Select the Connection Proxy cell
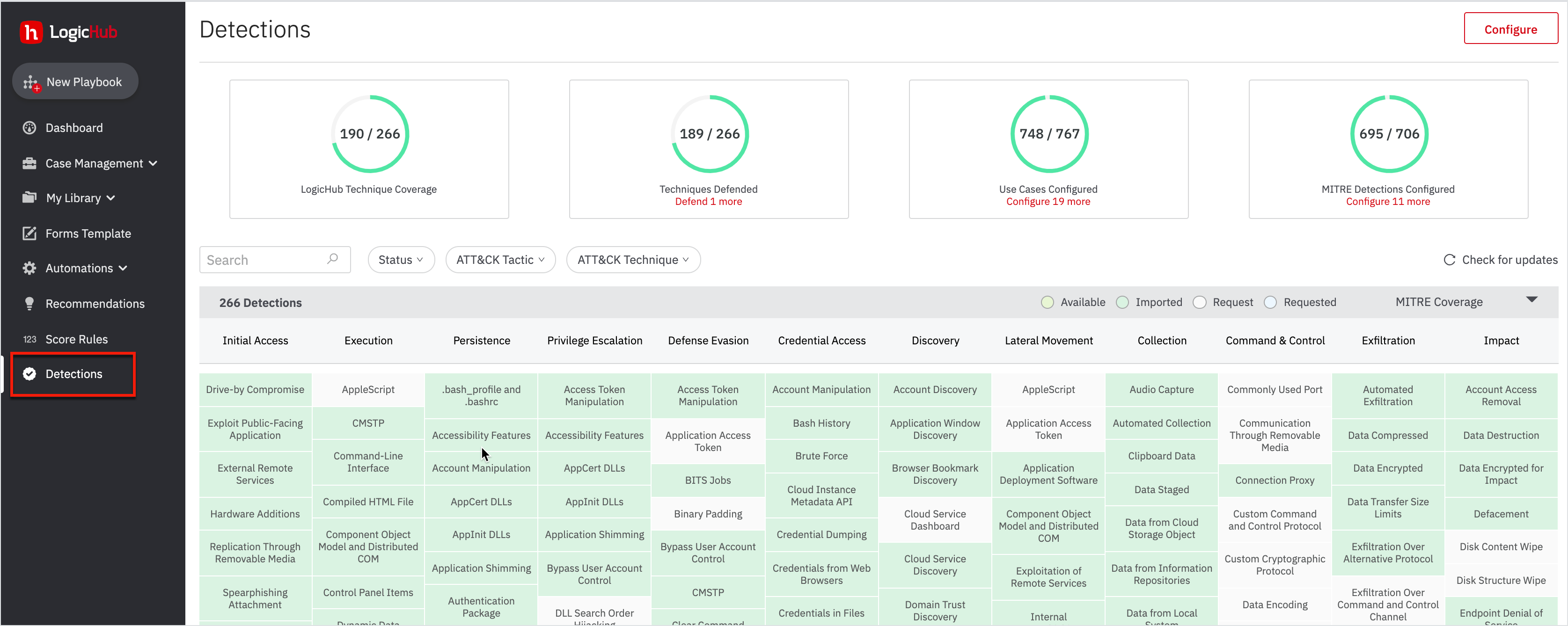1568x626 pixels. click(1275, 480)
